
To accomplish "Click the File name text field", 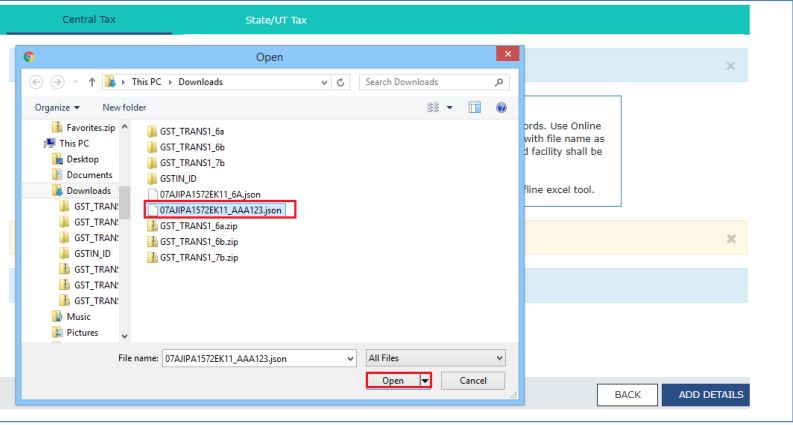I will [x=254, y=359].
